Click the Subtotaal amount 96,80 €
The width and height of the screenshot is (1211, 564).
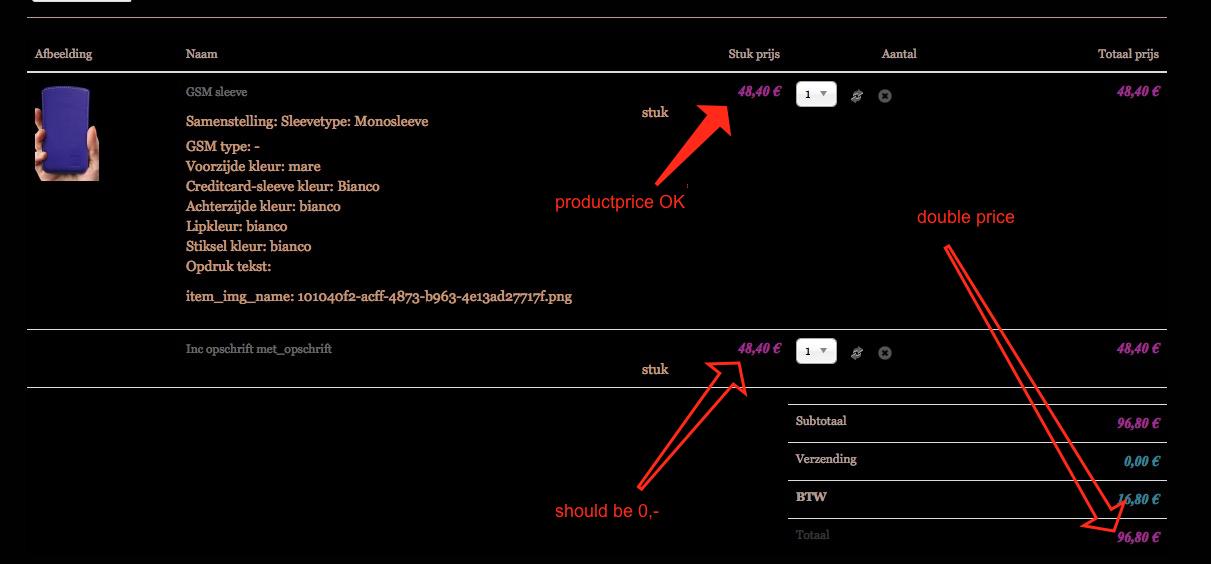tap(1138, 423)
